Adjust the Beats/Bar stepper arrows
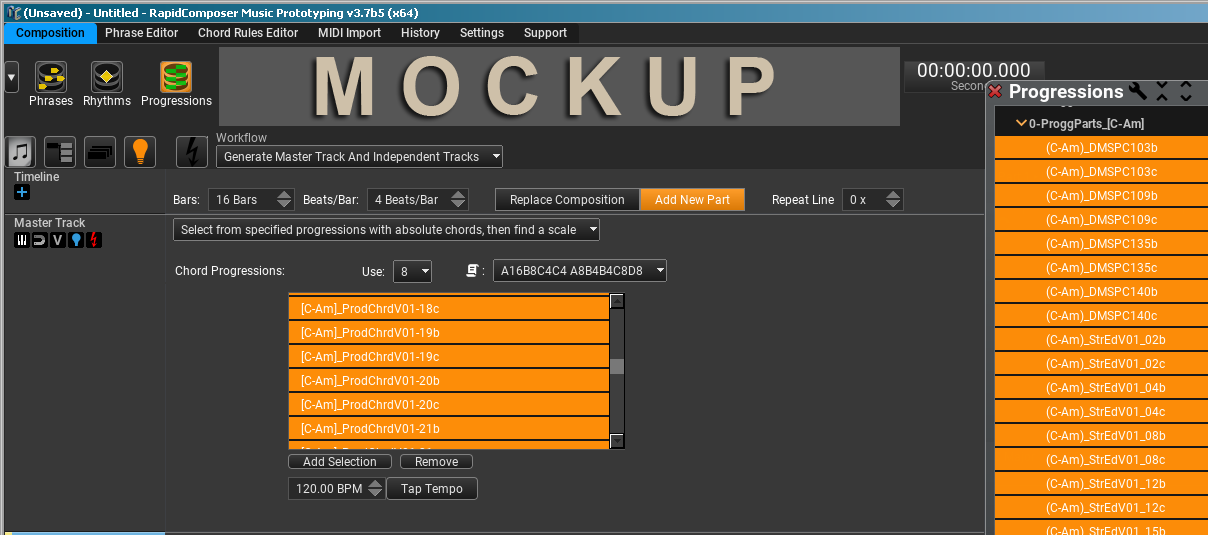The height and width of the screenshot is (535, 1208). pyautogui.click(x=459, y=200)
